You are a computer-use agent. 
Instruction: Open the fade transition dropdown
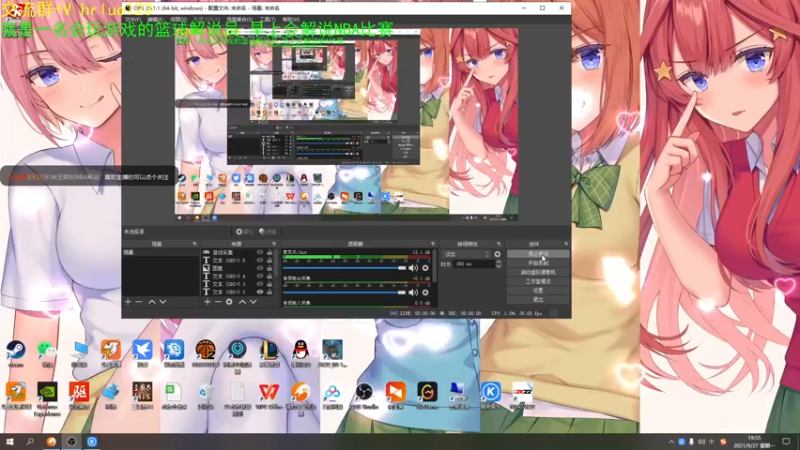[467, 254]
